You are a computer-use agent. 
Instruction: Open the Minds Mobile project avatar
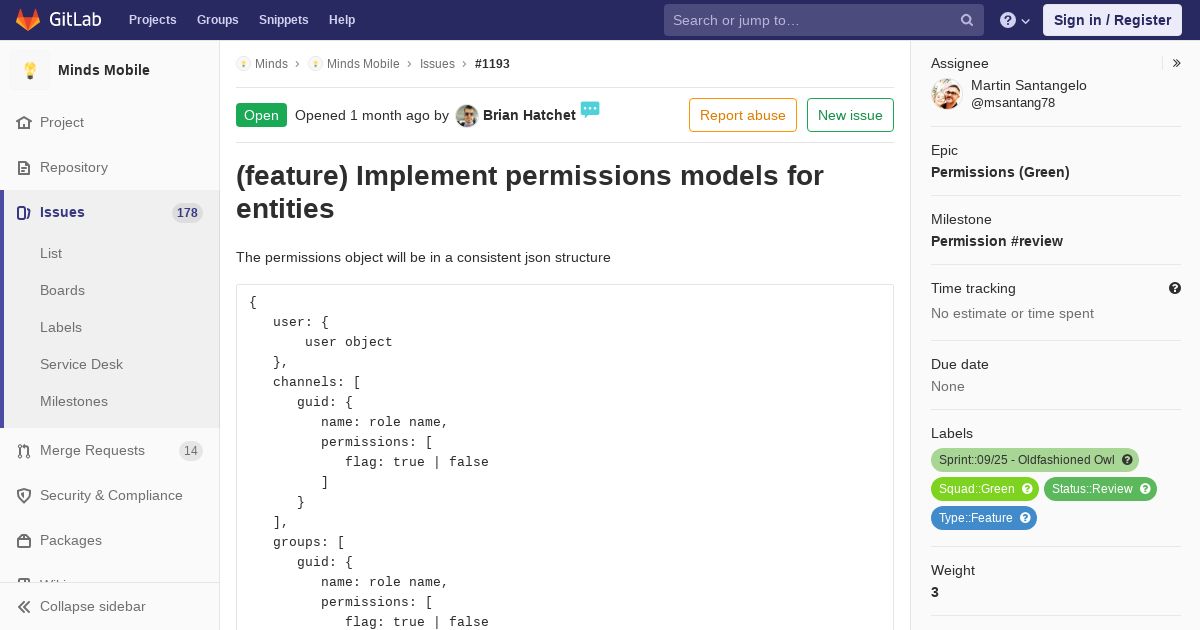30,70
